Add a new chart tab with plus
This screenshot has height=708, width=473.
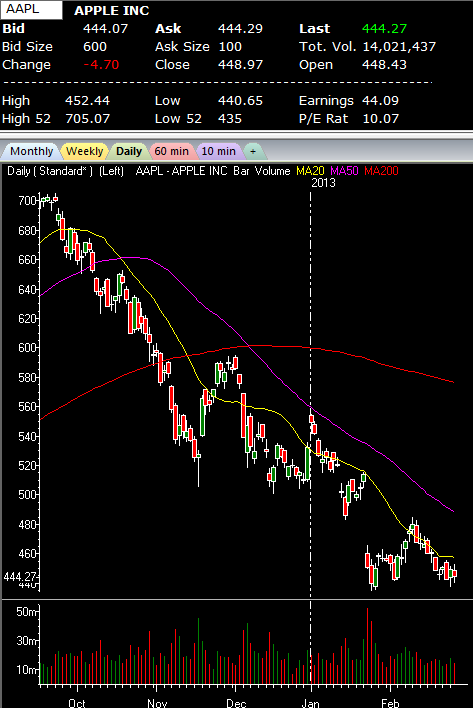click(253, 151)
